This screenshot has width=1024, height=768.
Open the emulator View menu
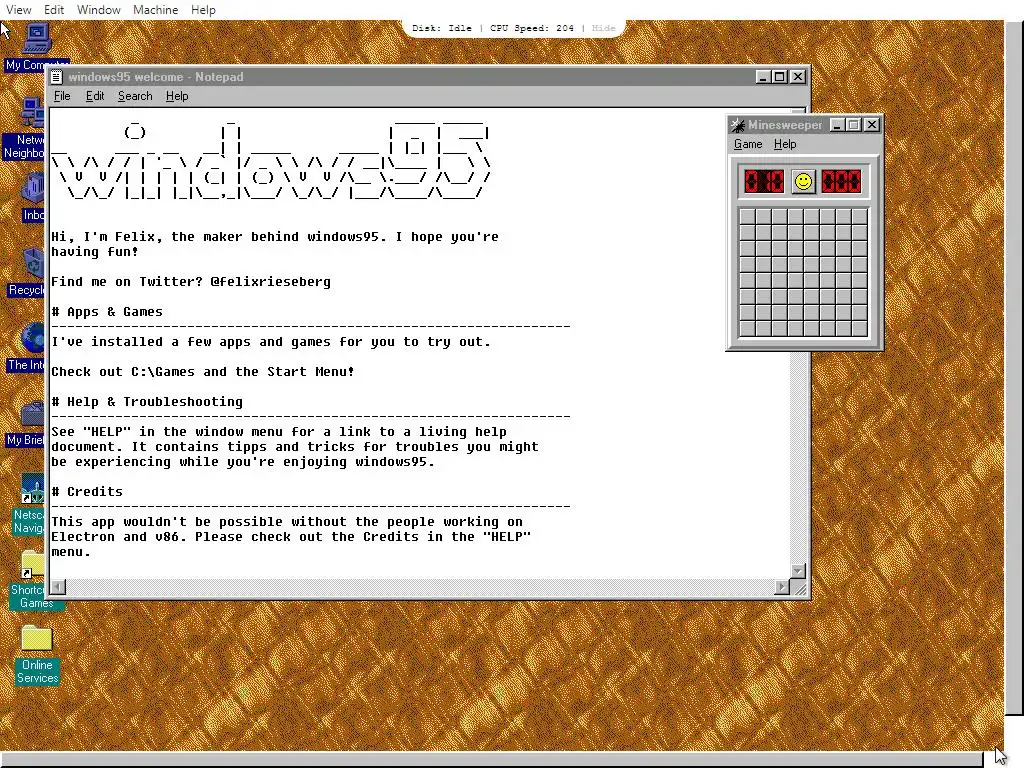pyautogui.click(x=18, y=10)
